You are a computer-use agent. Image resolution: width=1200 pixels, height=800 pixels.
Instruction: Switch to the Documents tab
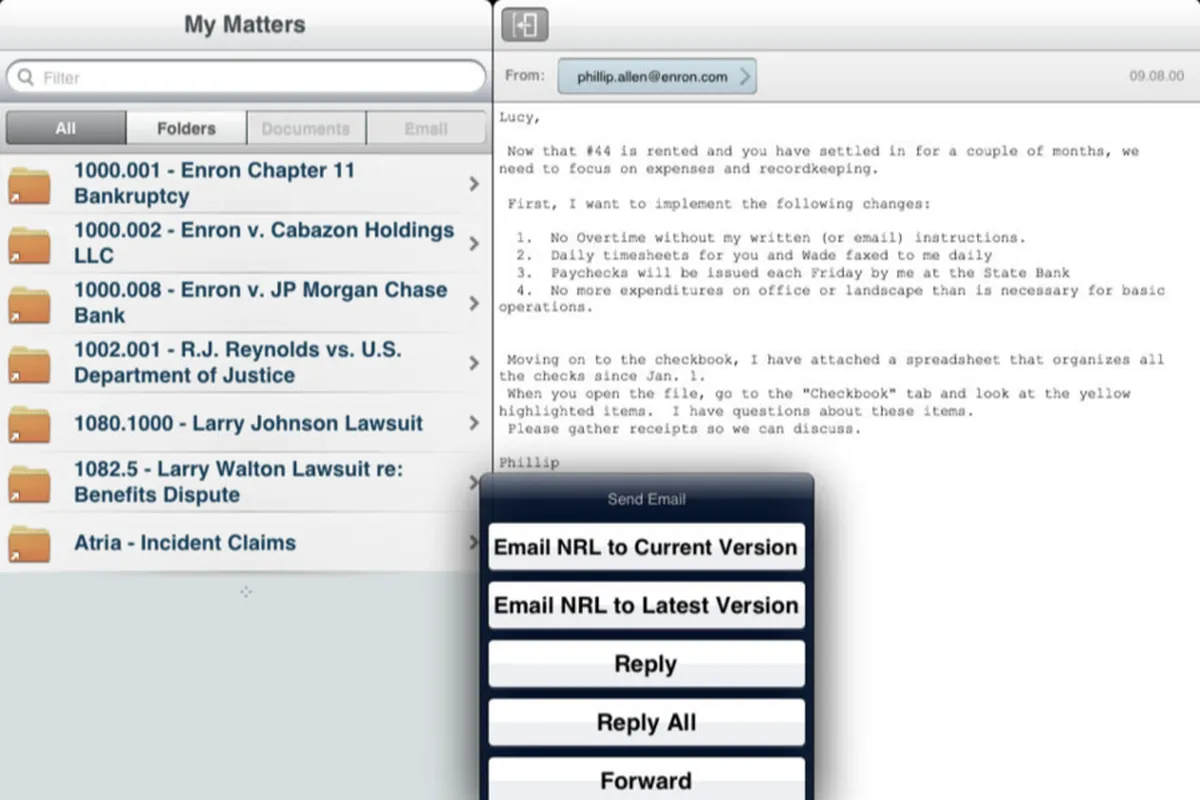[x=306, y=128]
